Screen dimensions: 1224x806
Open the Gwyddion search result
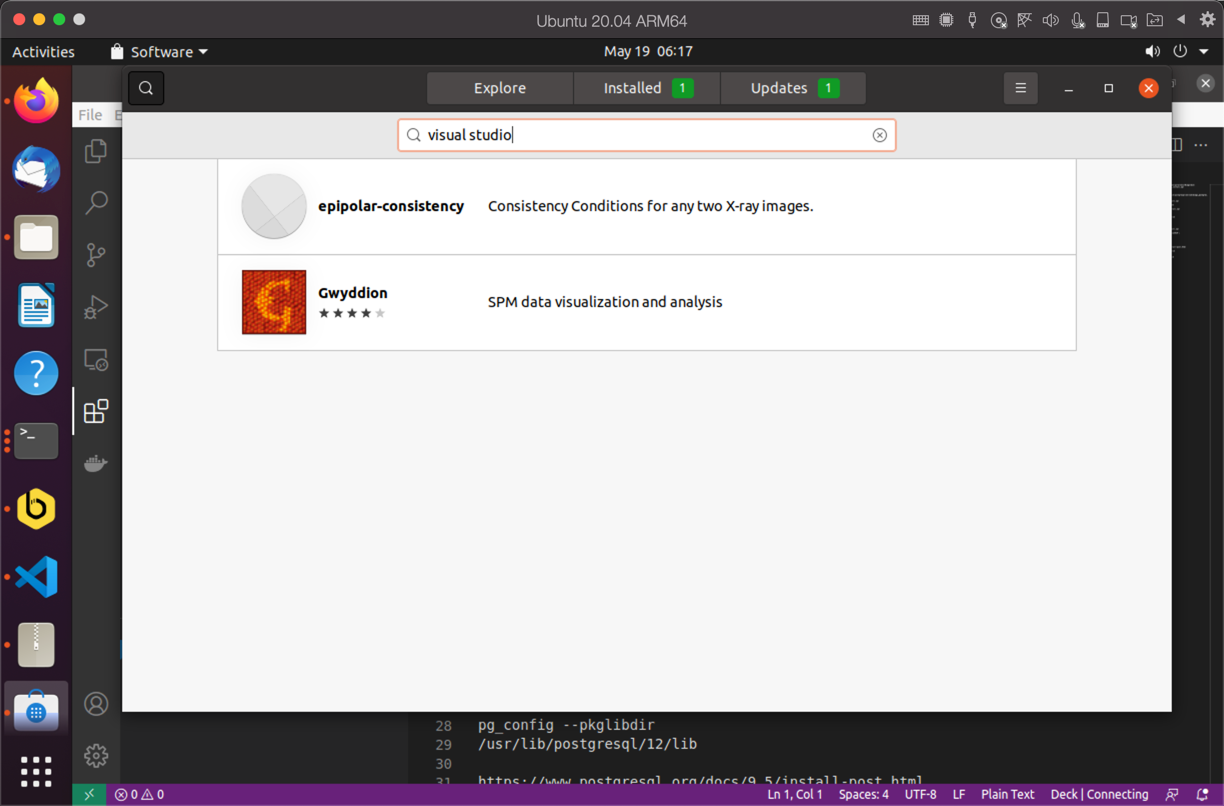[647, 302]
